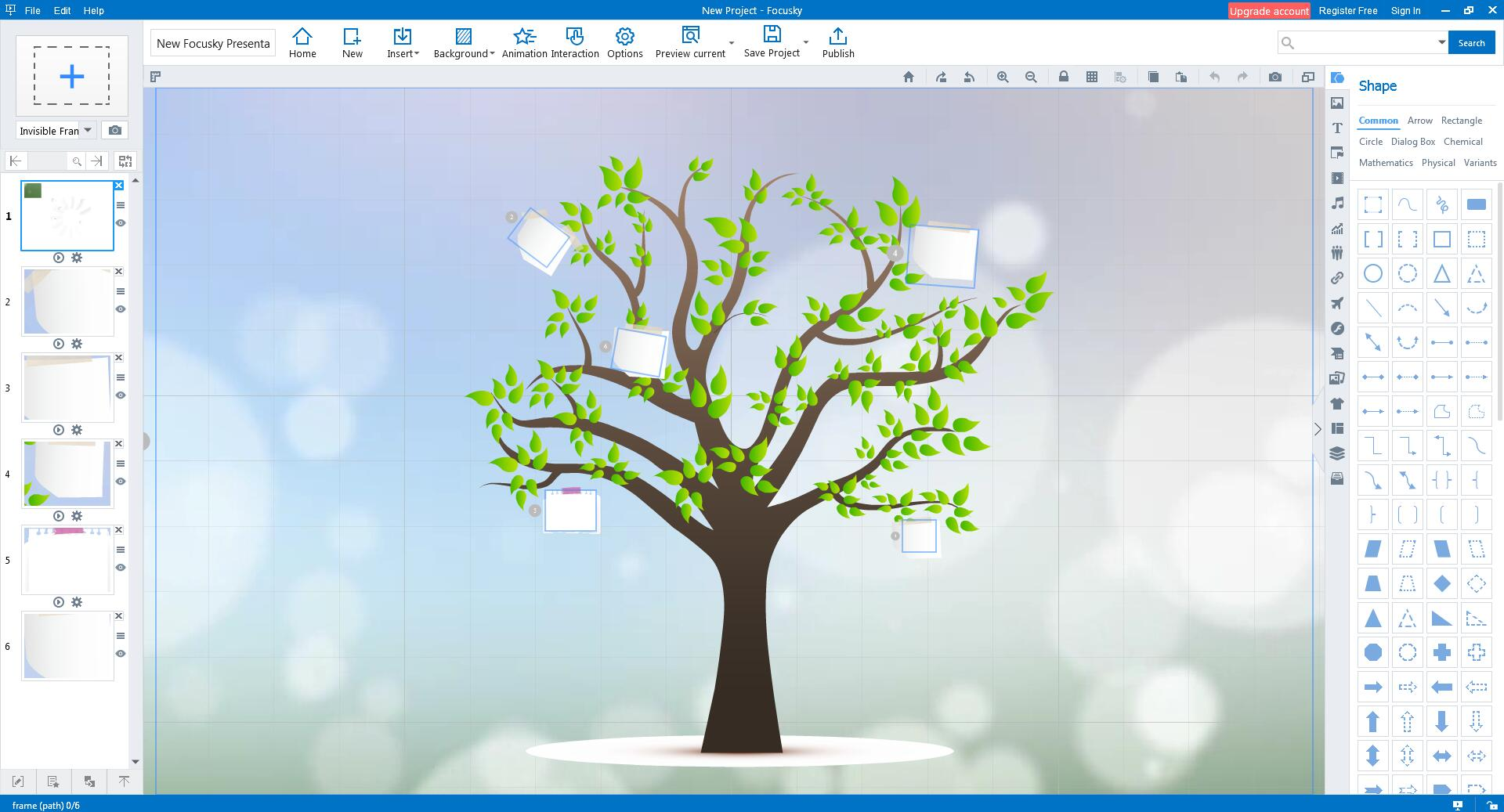Viewport: 1504px width, 812px height.
Task: Hide frame 4 using eye icon
Action: (x=121, y=482)
